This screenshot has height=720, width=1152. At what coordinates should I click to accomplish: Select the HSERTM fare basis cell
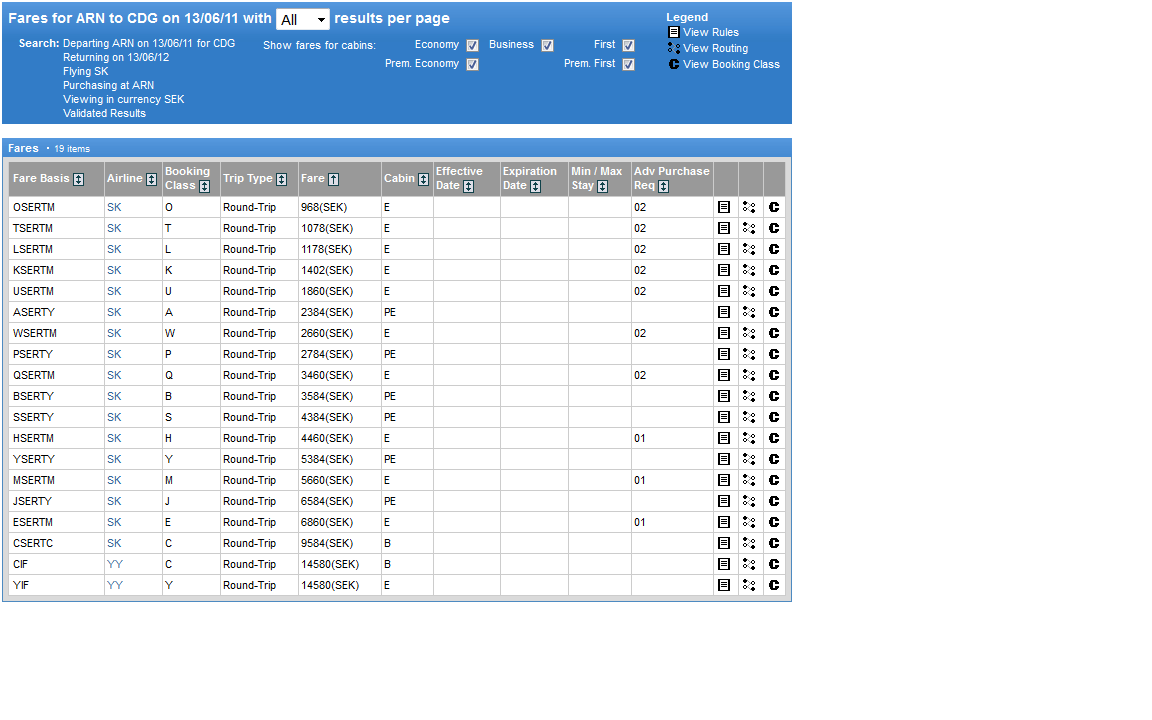[x=34, y=438]
